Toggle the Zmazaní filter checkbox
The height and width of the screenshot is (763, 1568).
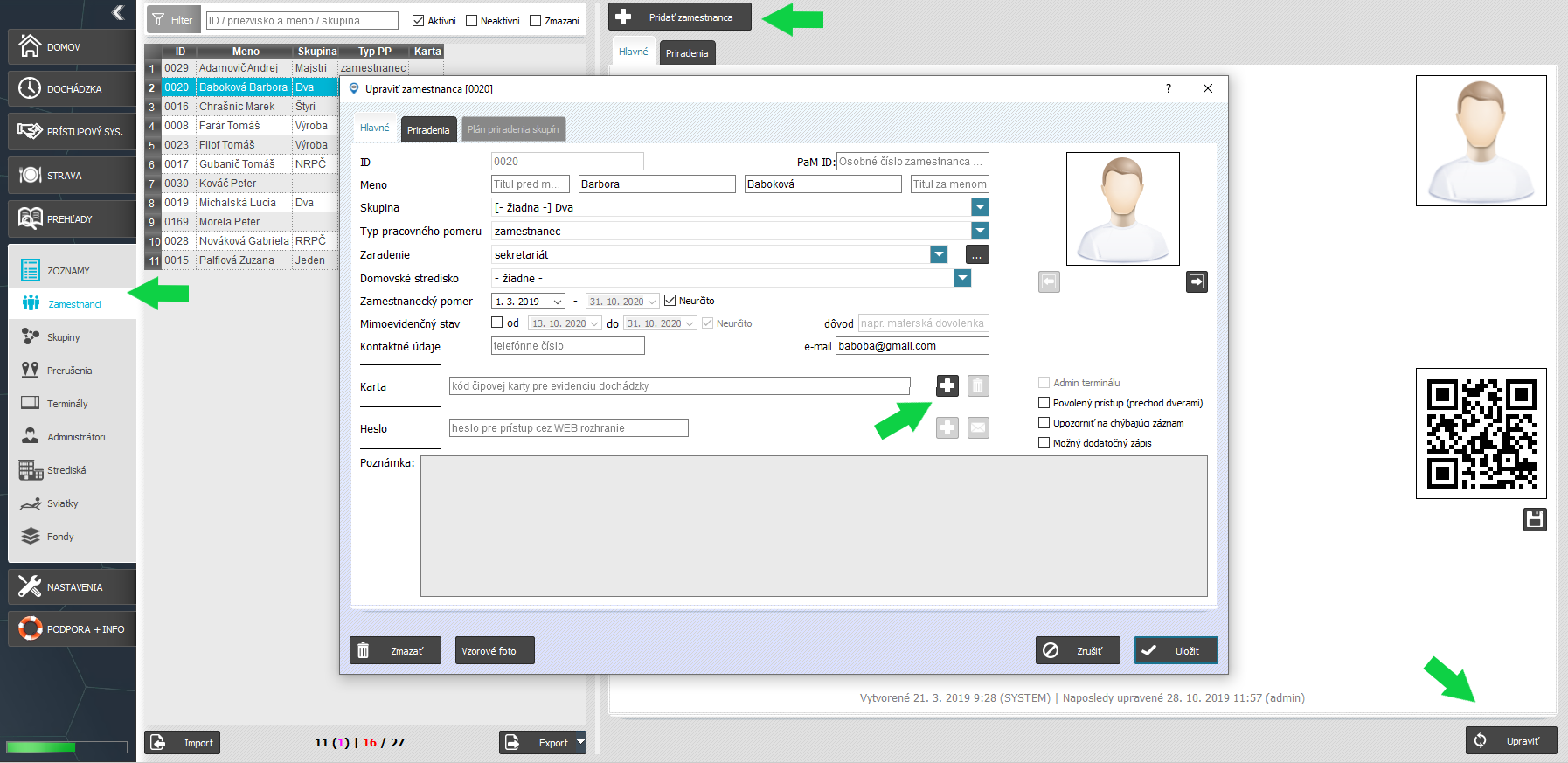[536, 21]
